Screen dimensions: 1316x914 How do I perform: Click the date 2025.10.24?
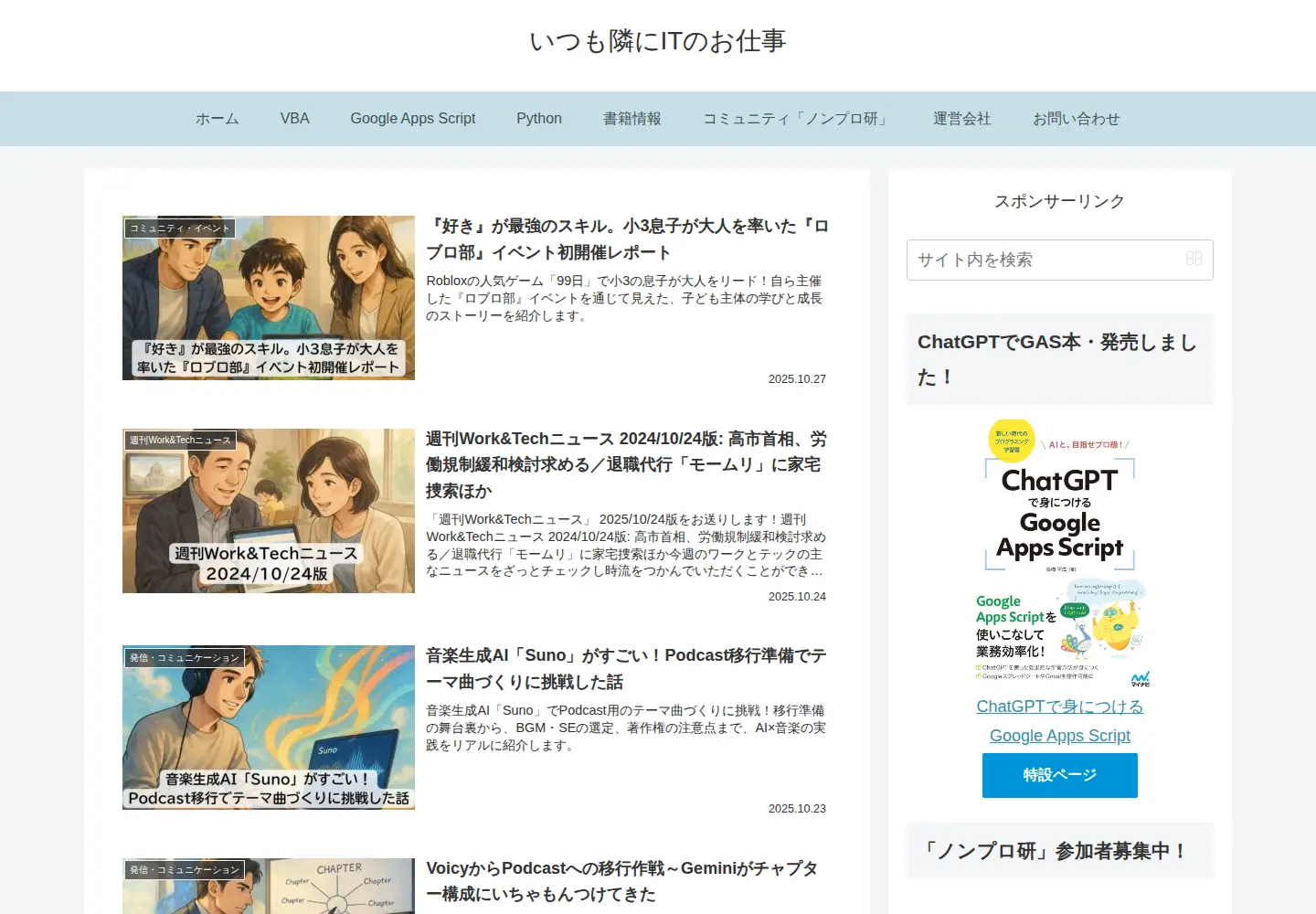click(797, 597)
